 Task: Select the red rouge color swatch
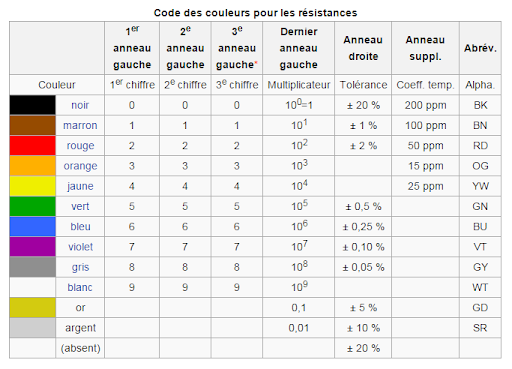click(x=32, y=146)
